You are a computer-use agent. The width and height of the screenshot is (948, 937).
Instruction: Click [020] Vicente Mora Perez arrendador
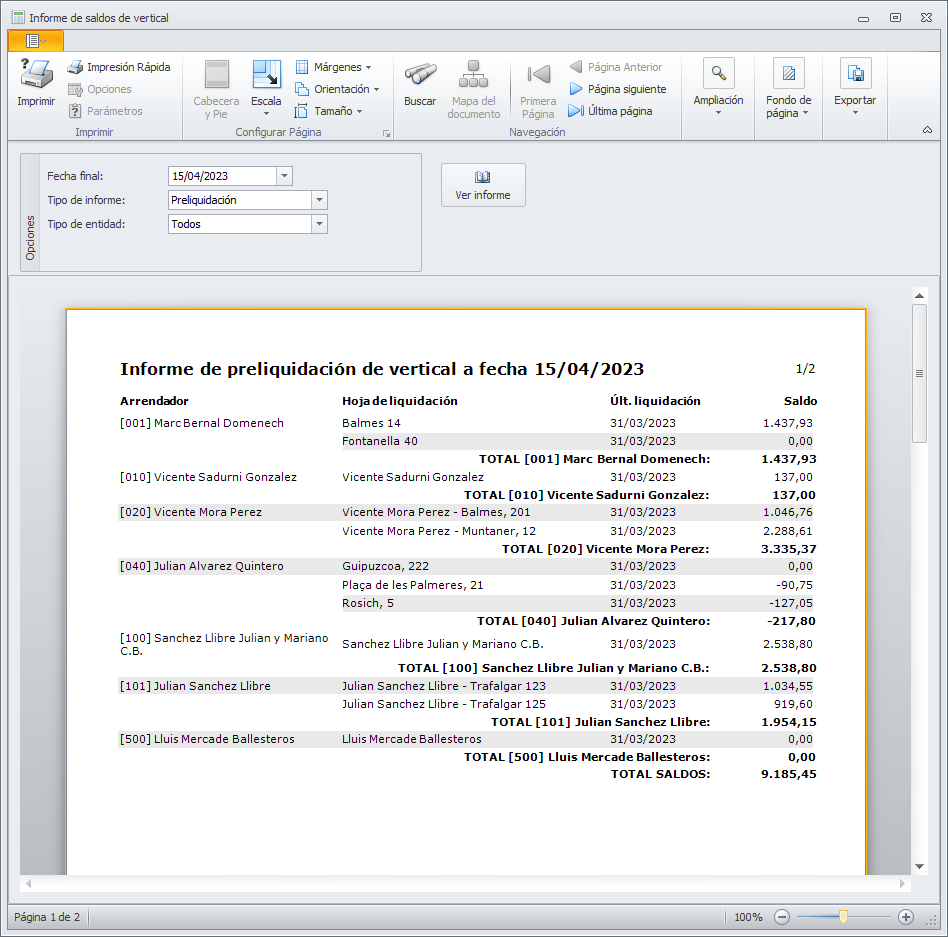coord(191,512)
